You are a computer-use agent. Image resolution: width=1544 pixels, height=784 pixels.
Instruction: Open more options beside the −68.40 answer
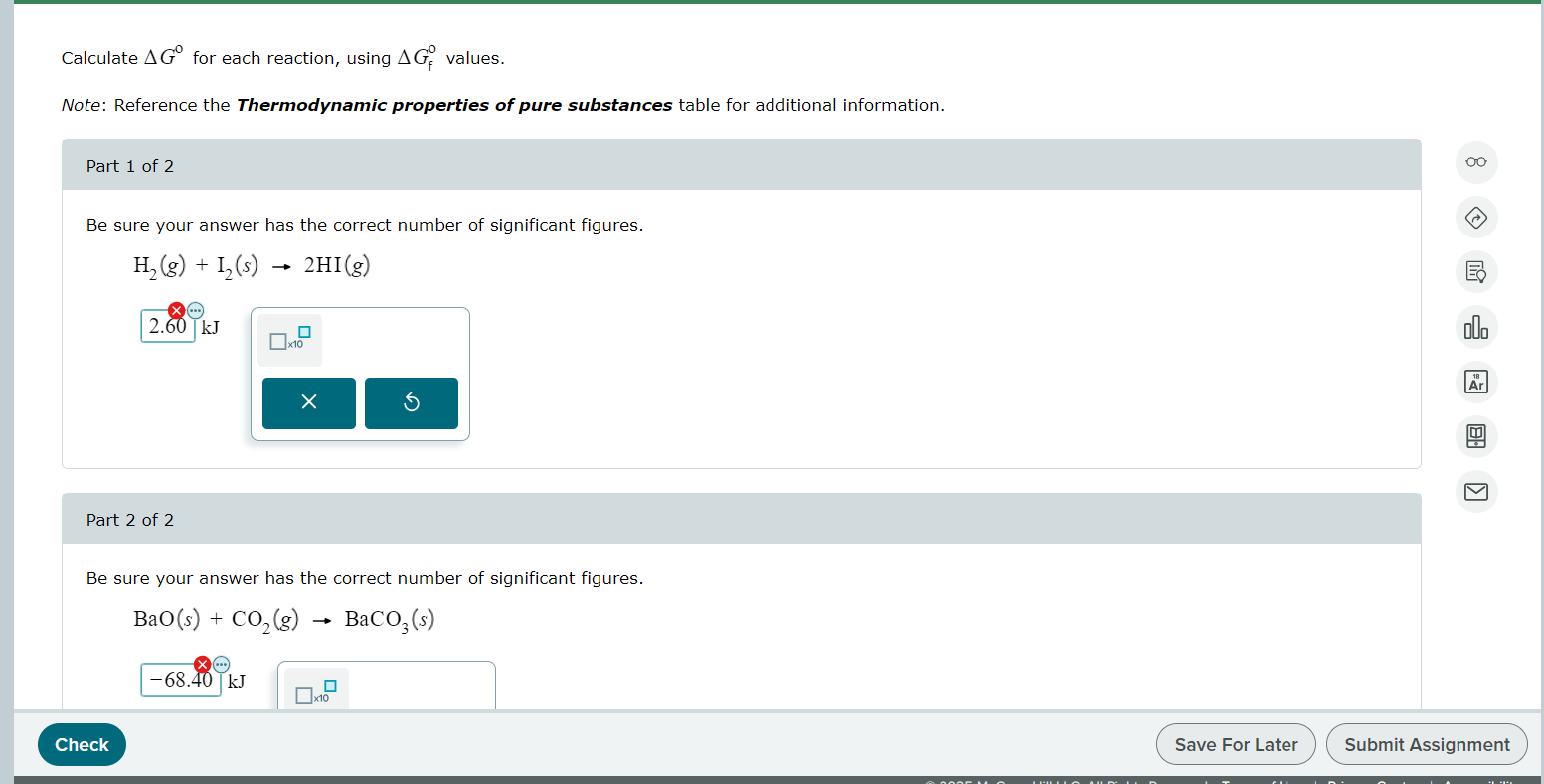pos(221,663)
